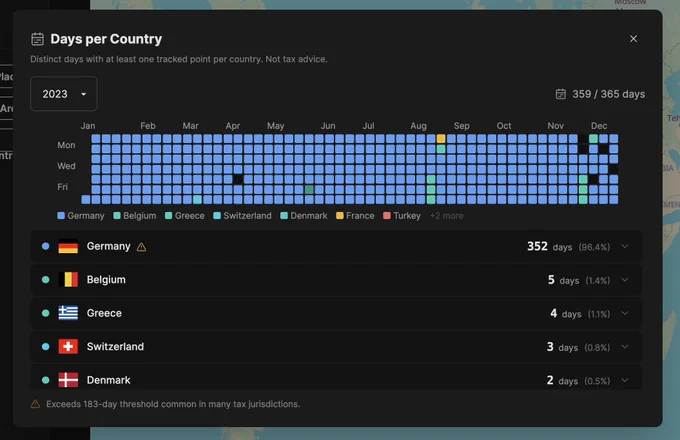Show the '+2 more' legend countries

click(447, 215)
